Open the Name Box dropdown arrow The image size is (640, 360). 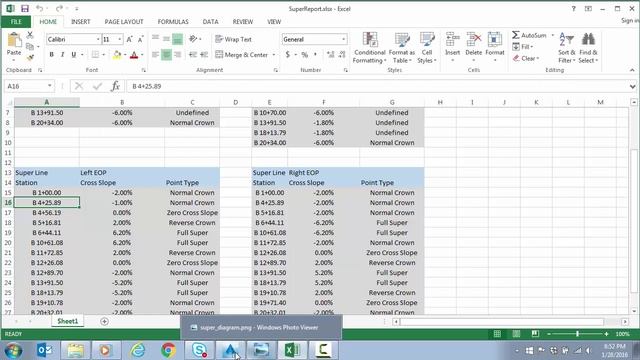click(49, 86)
